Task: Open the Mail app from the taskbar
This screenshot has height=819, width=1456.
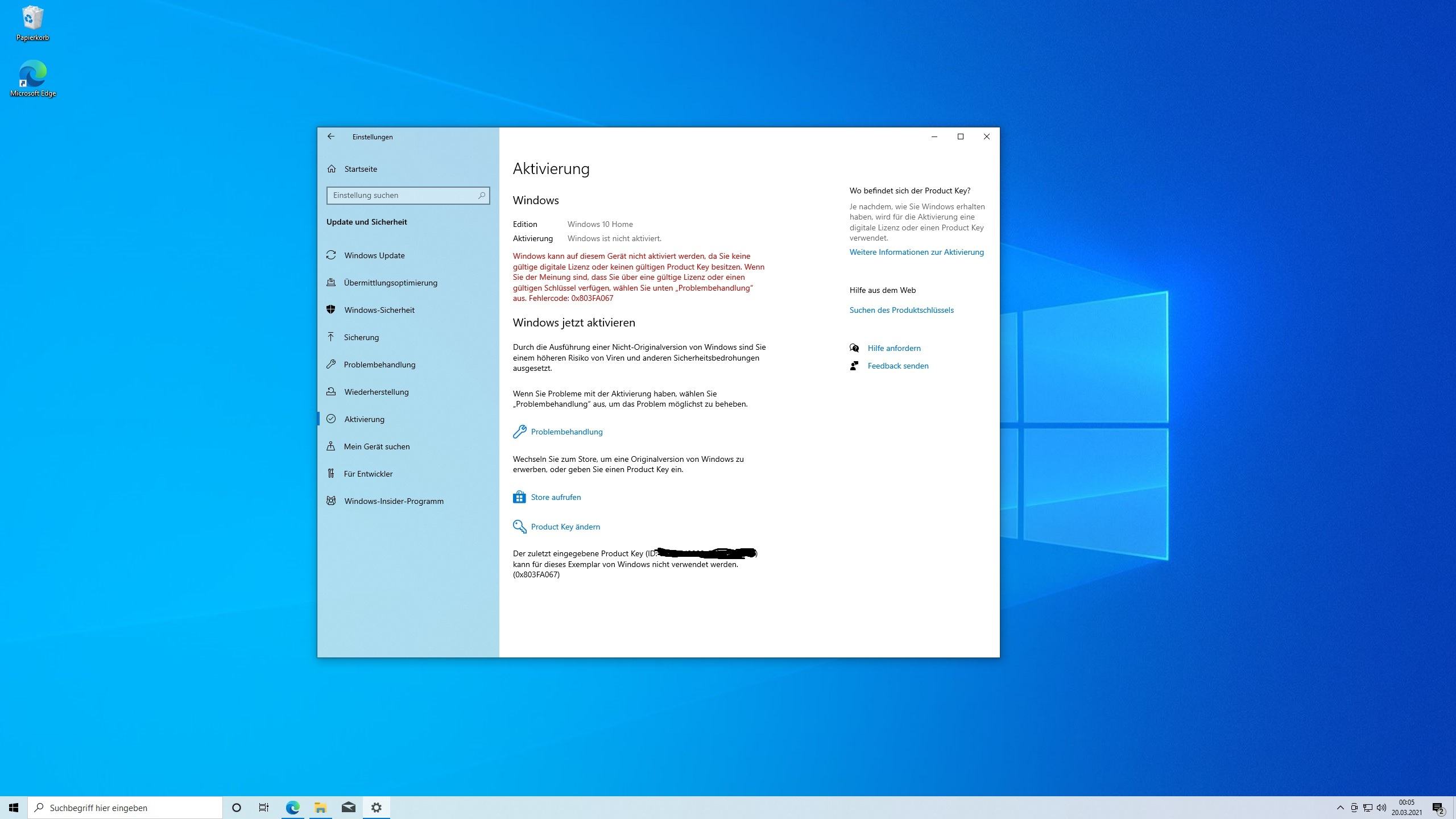Action: pyautogui.click(x=348, y=808)
